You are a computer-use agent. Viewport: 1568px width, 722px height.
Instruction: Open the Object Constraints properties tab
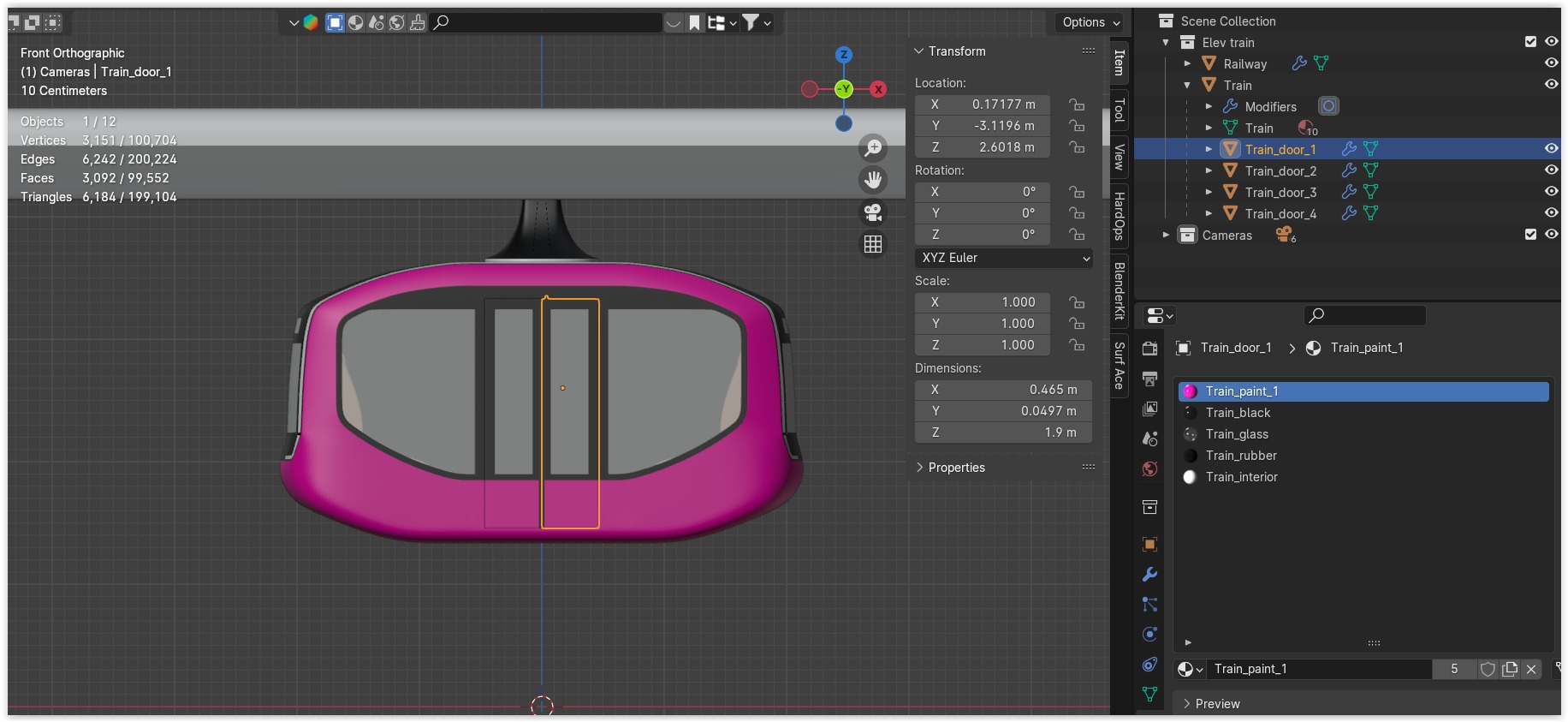pos(1150,665)
